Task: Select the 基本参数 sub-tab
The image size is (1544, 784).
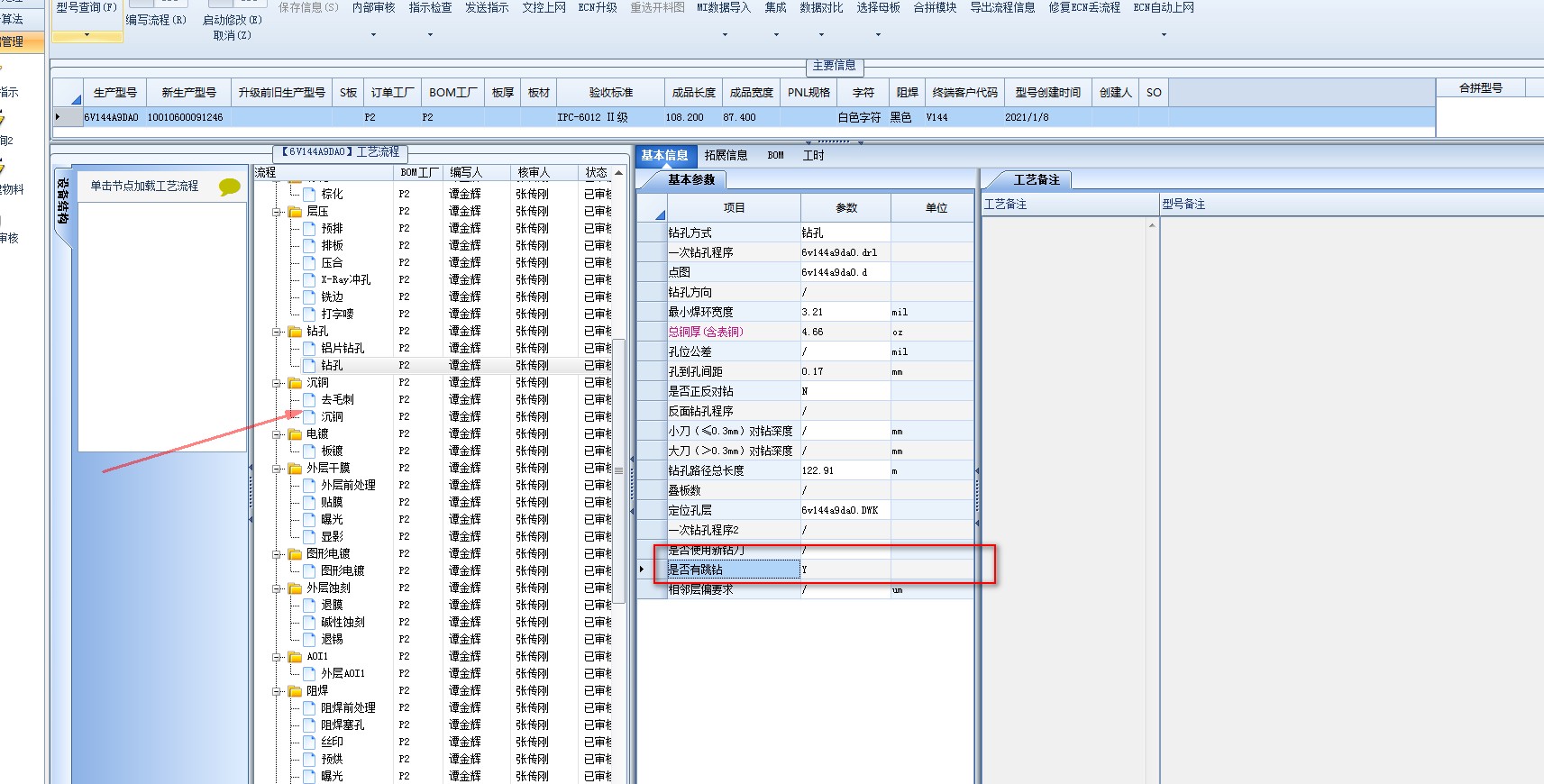Action: click(x=691, y=179)
